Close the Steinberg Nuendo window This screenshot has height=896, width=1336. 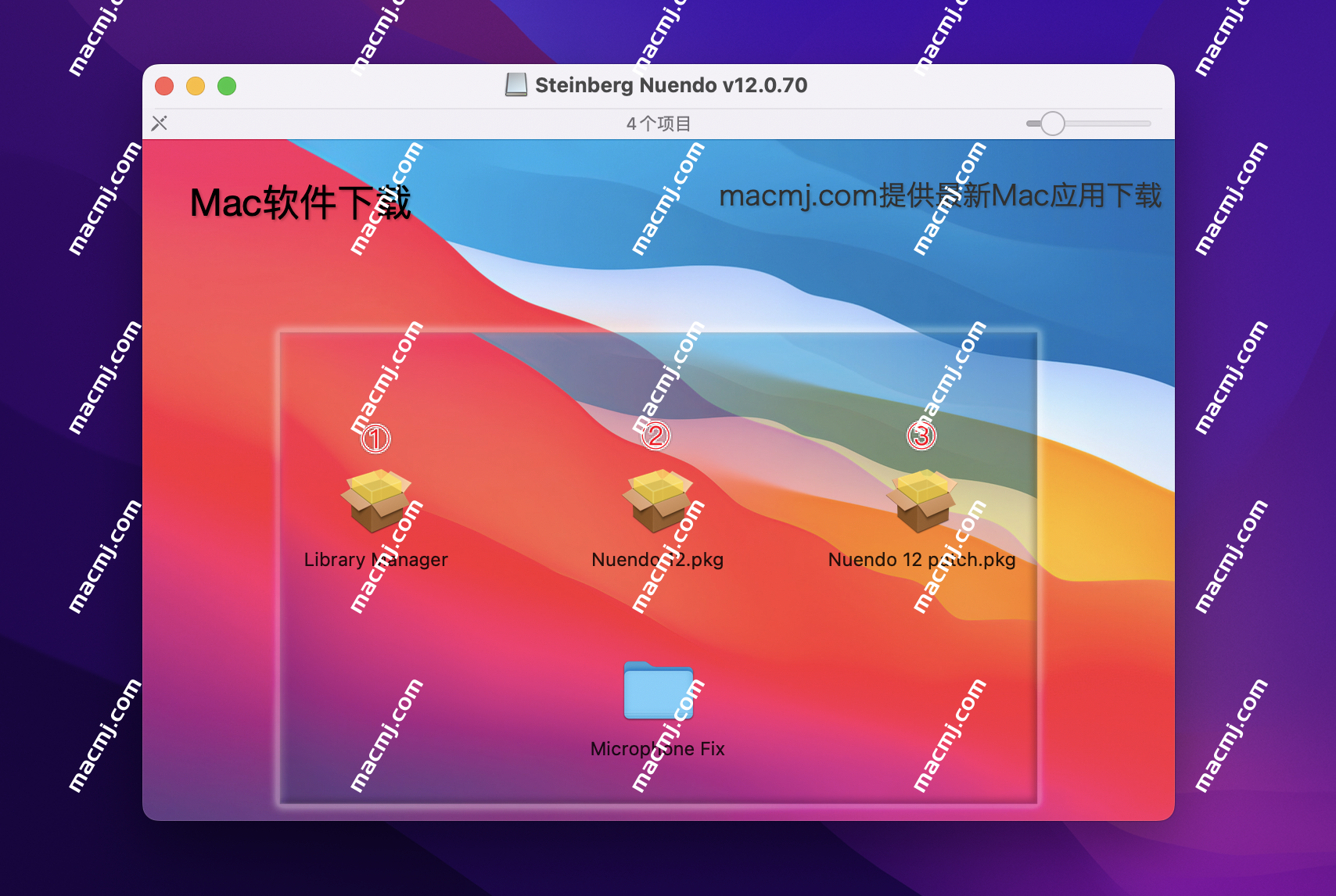click(164, 86)
